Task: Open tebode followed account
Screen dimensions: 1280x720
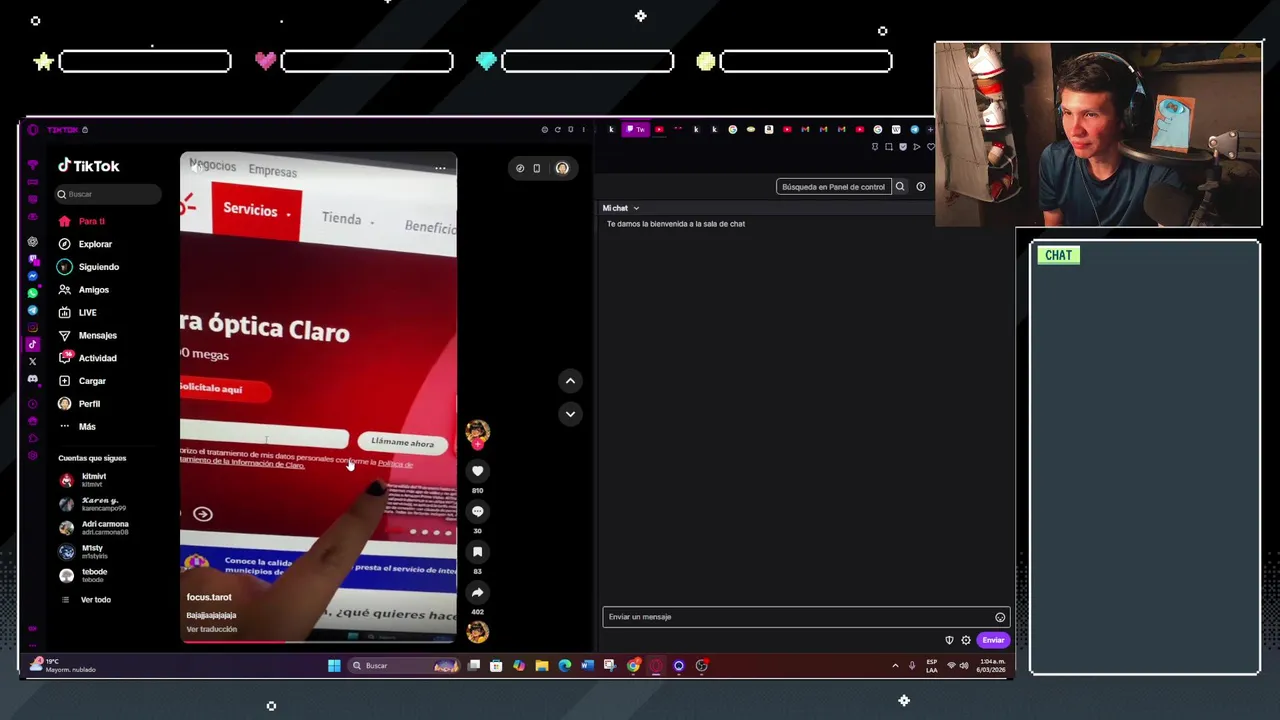Action: 94,575
